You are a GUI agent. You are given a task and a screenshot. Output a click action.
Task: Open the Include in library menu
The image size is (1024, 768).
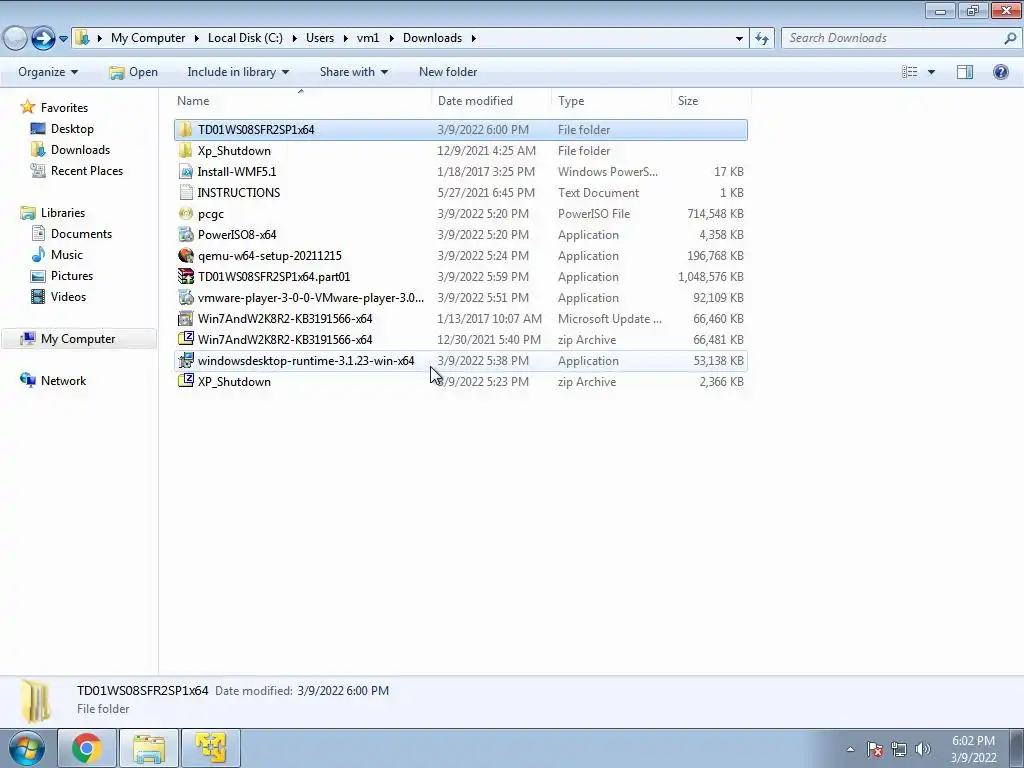(x=238, y=72)
